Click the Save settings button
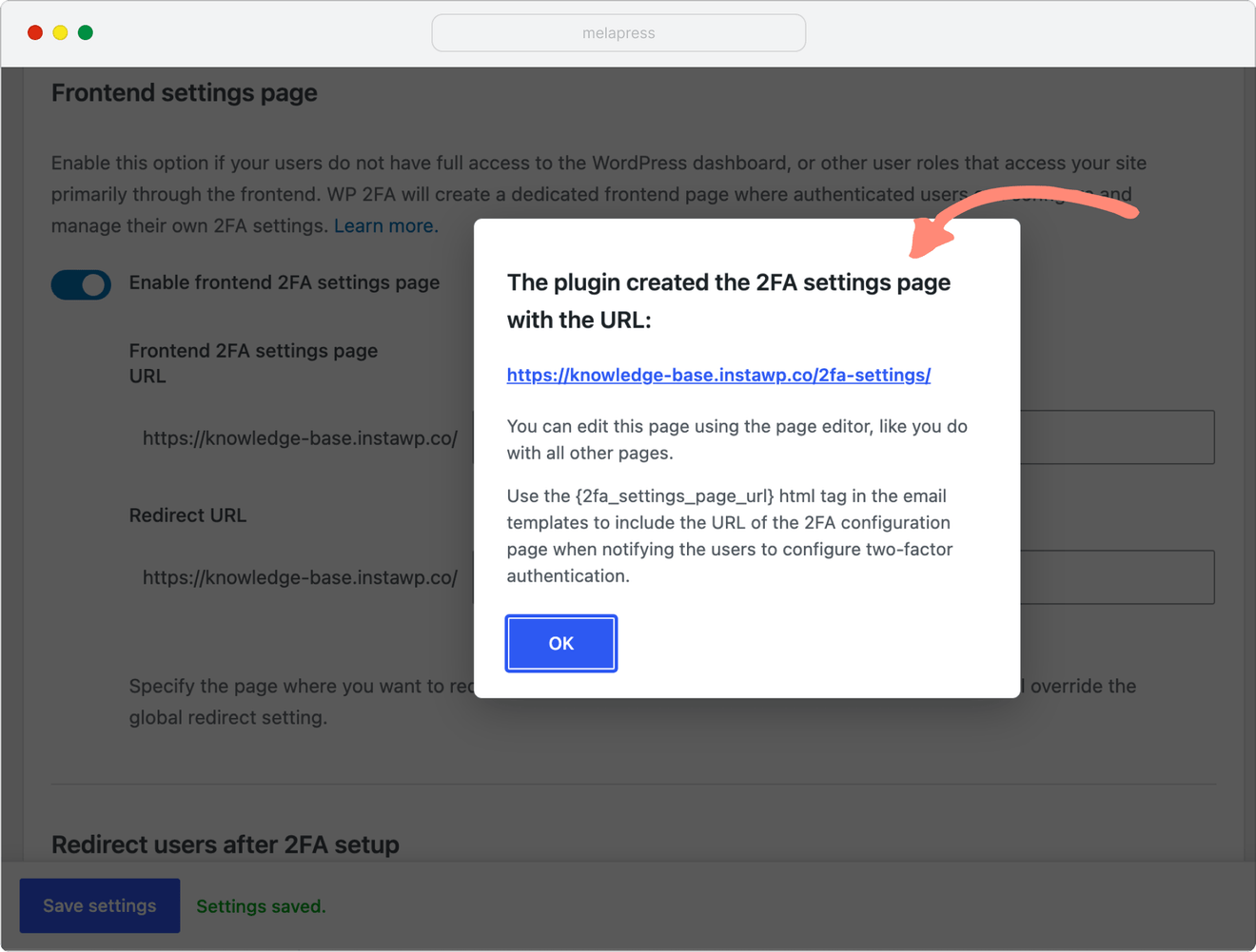1256x952 pixels. [100, 906]
